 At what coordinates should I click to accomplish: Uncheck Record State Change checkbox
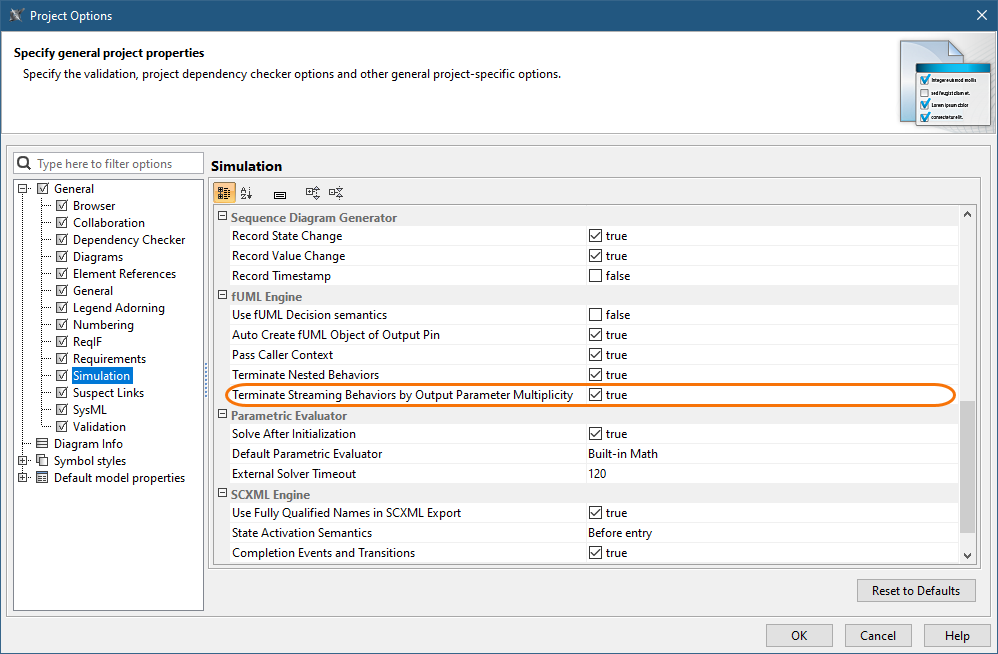point(595,236)
